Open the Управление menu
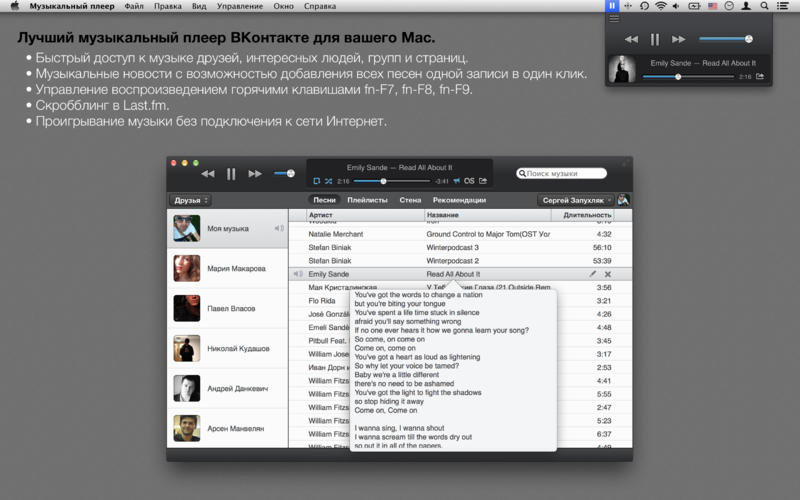This screenshot has height=500, width=800. [x=240, y=6]
